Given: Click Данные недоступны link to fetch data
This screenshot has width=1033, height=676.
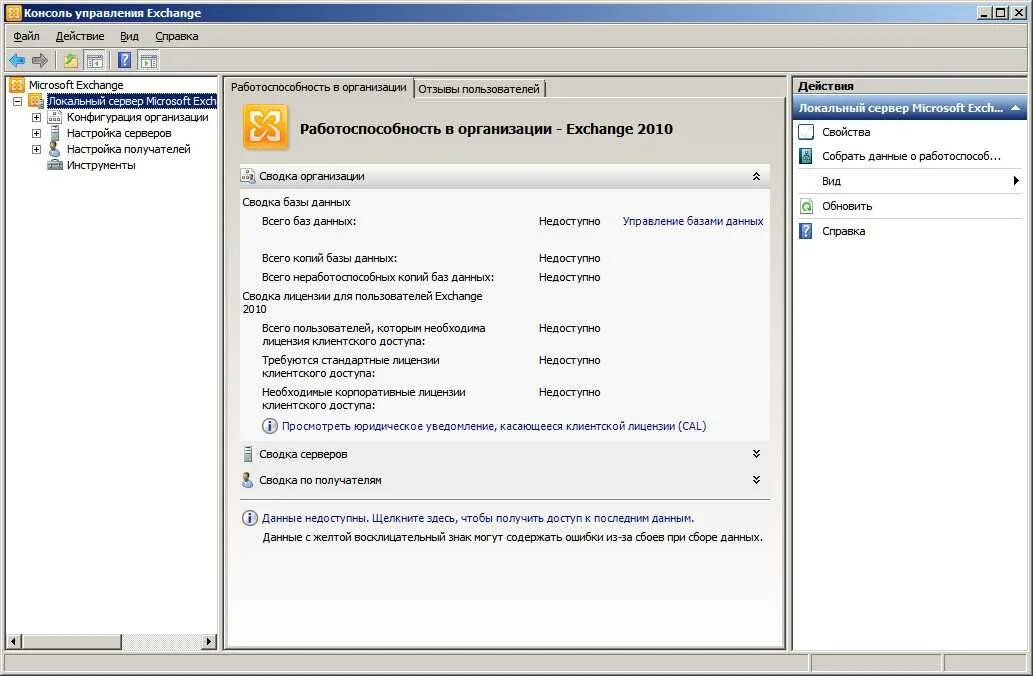Looking at the screenshot, I should coord(478,519).
